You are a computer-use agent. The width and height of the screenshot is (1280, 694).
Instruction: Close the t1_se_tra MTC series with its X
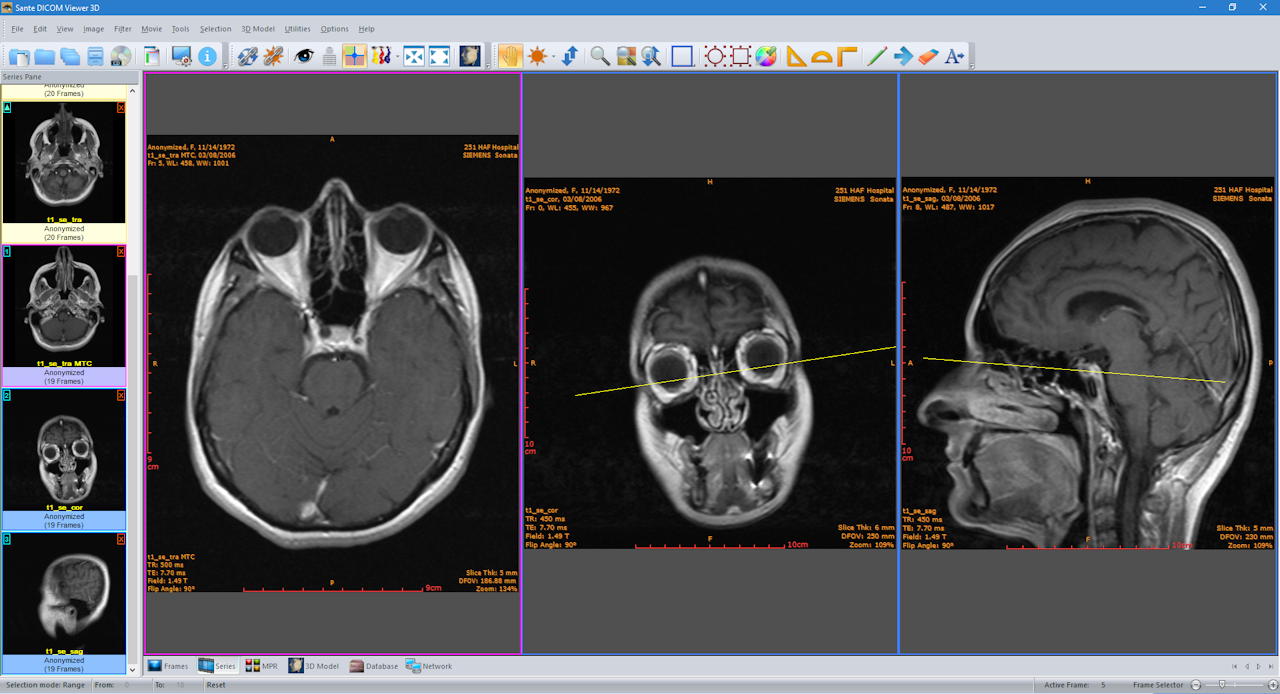[x=121, y=251]
